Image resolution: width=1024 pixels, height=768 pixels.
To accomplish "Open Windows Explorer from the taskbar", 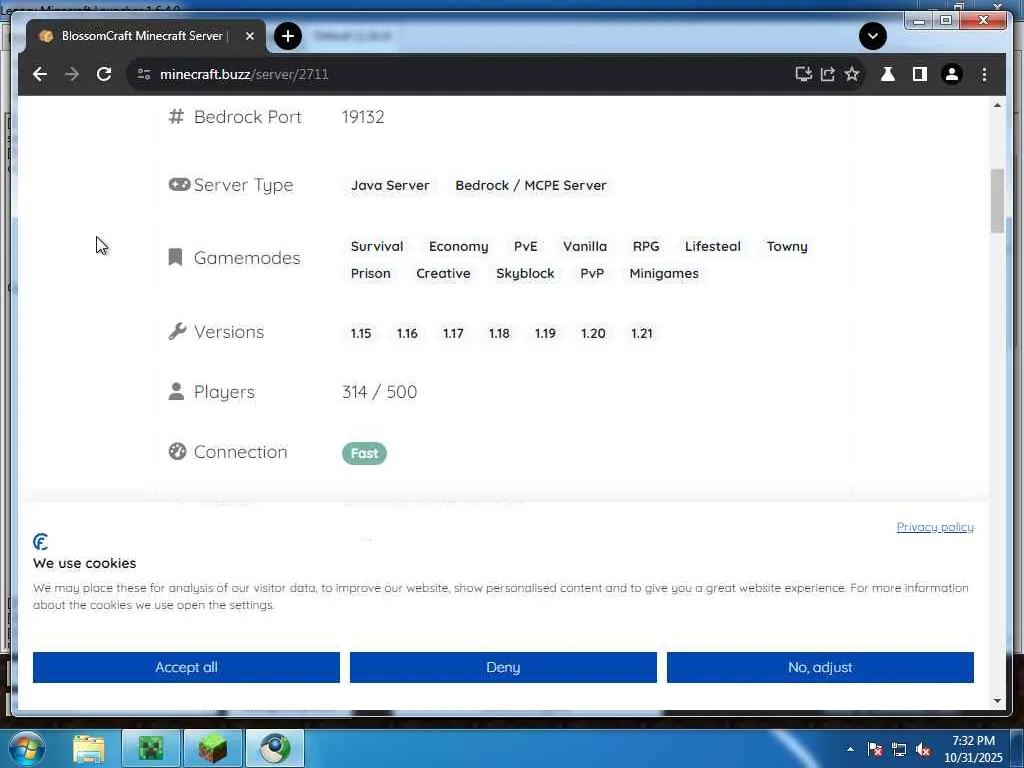I will point(89,749).
